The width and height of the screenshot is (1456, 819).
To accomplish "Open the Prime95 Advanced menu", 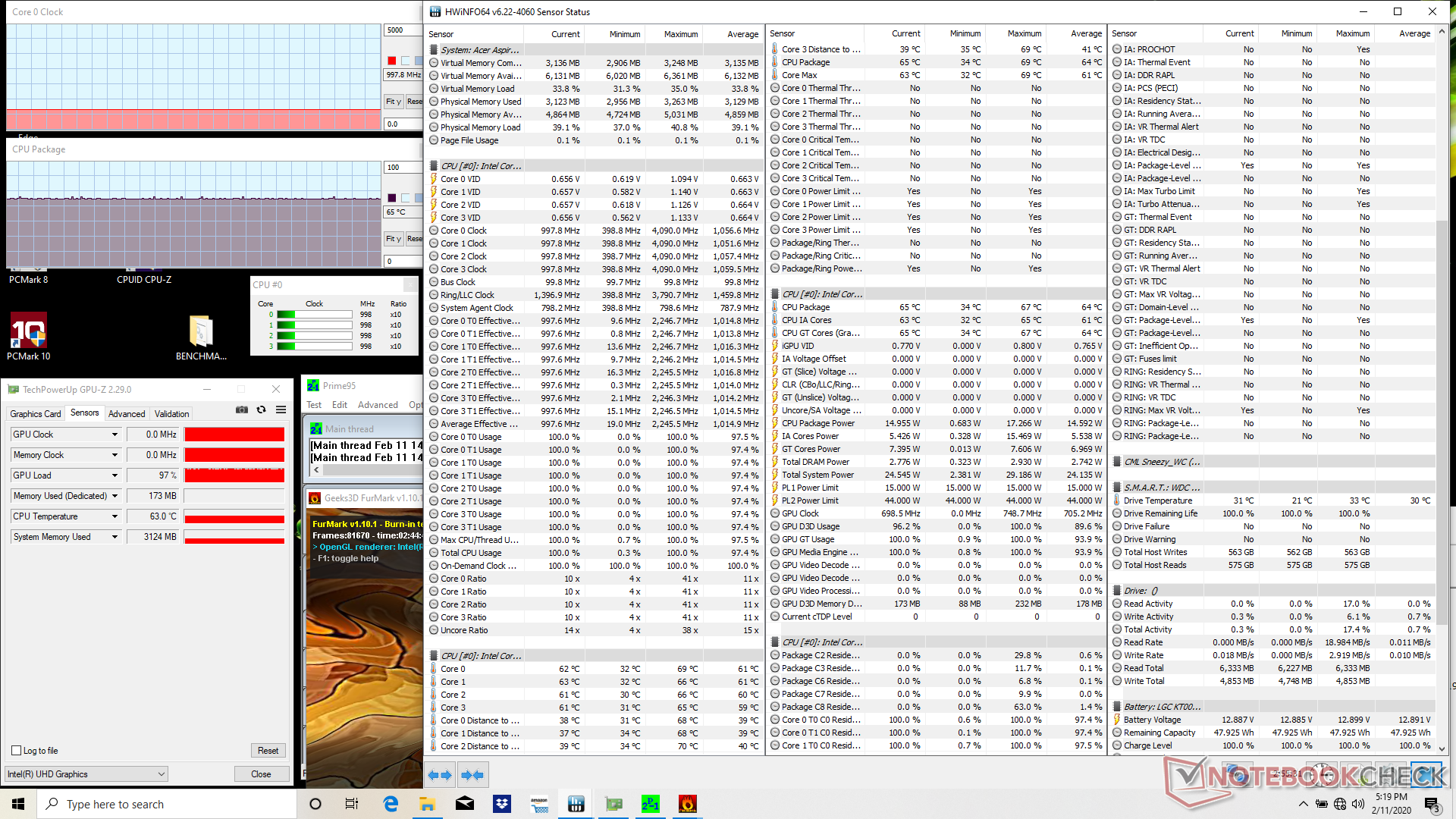I will coord(378,405).
